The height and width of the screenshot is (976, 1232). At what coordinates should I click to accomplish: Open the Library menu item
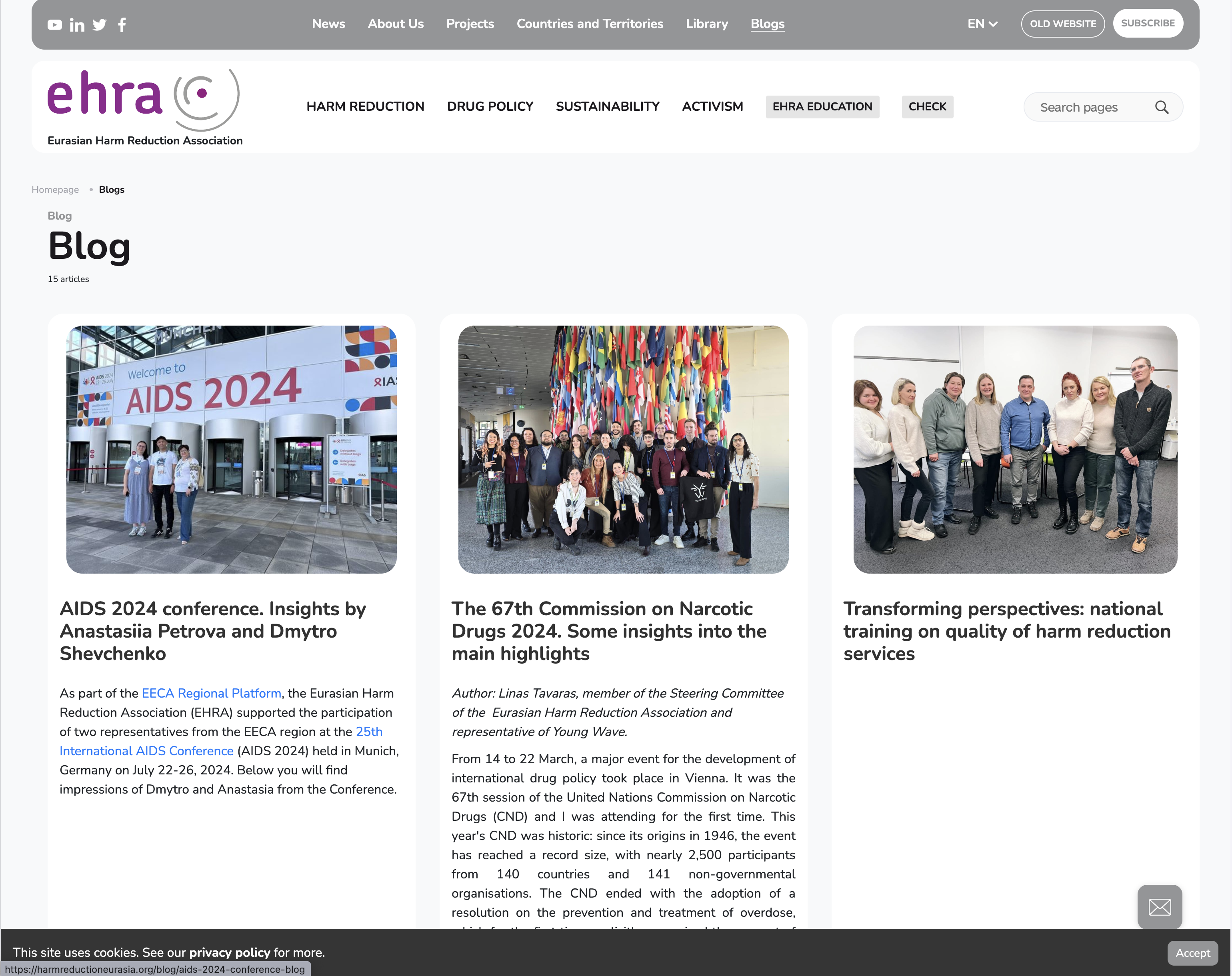pos(707,24)
